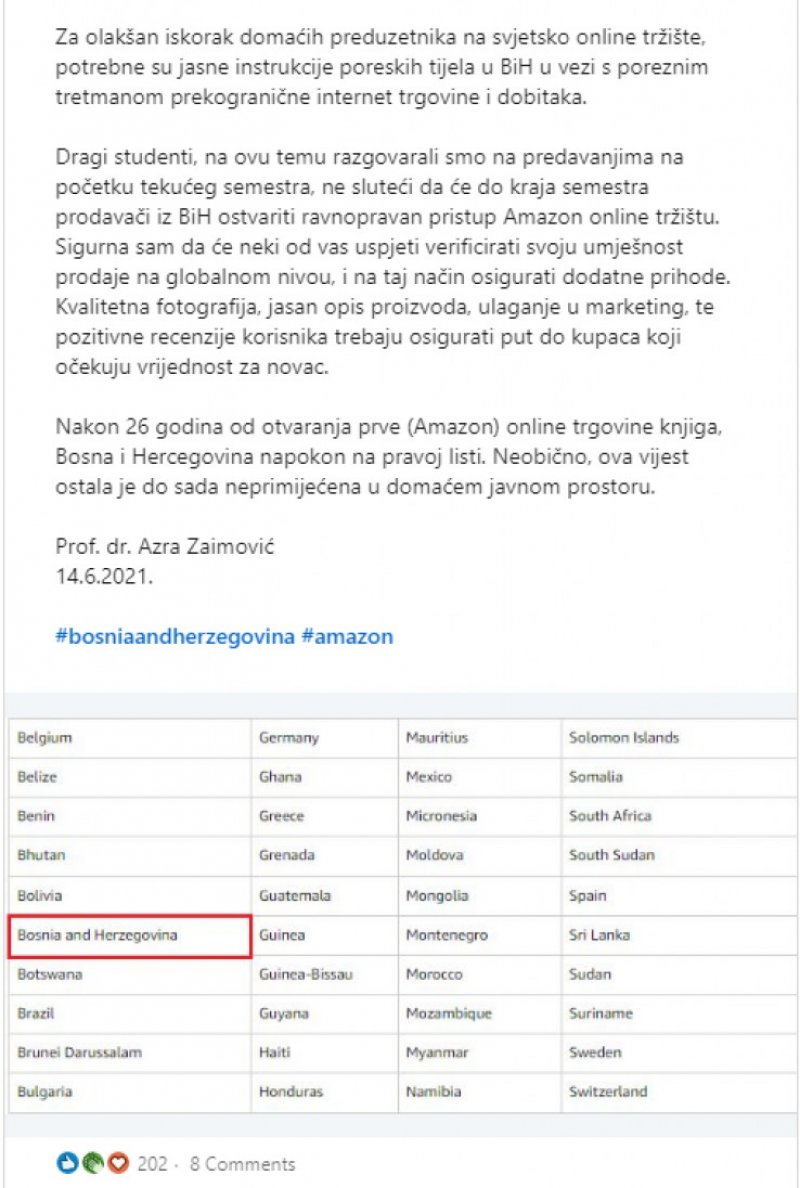
Task: Click the country list image thumbnail on Mauritius
Action: click(480, 738)
